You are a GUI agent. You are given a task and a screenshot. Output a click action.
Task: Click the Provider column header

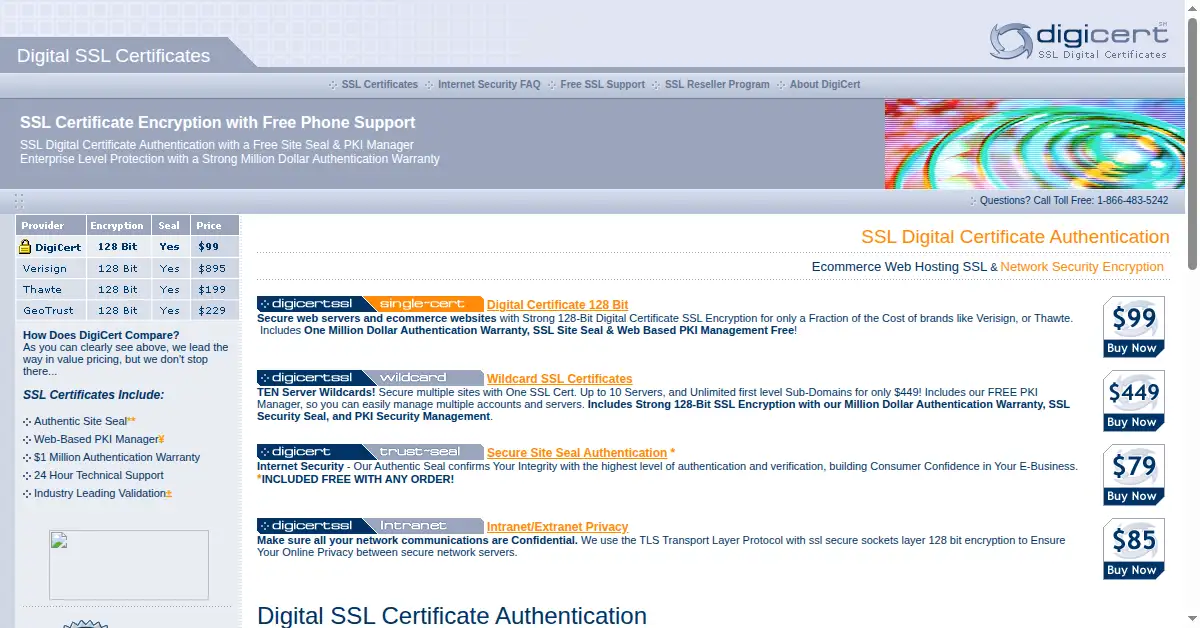coord(51,226)
